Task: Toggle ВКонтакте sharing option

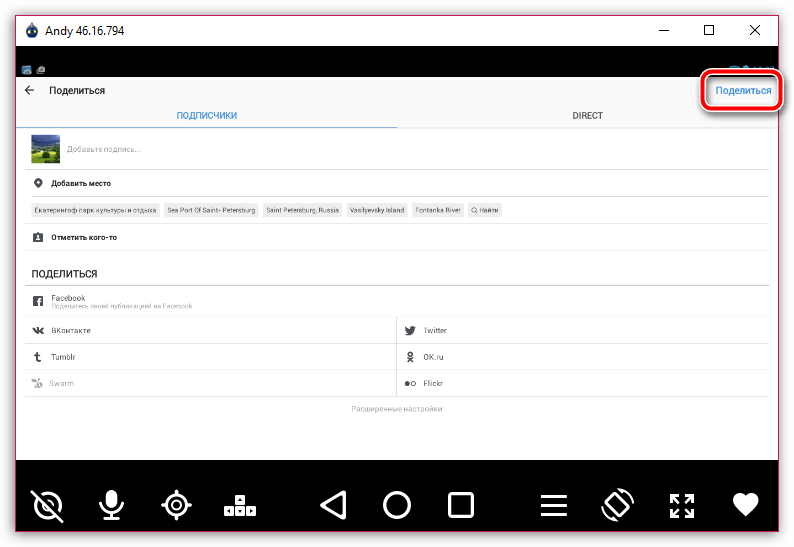Action: [x=211, y=330]
